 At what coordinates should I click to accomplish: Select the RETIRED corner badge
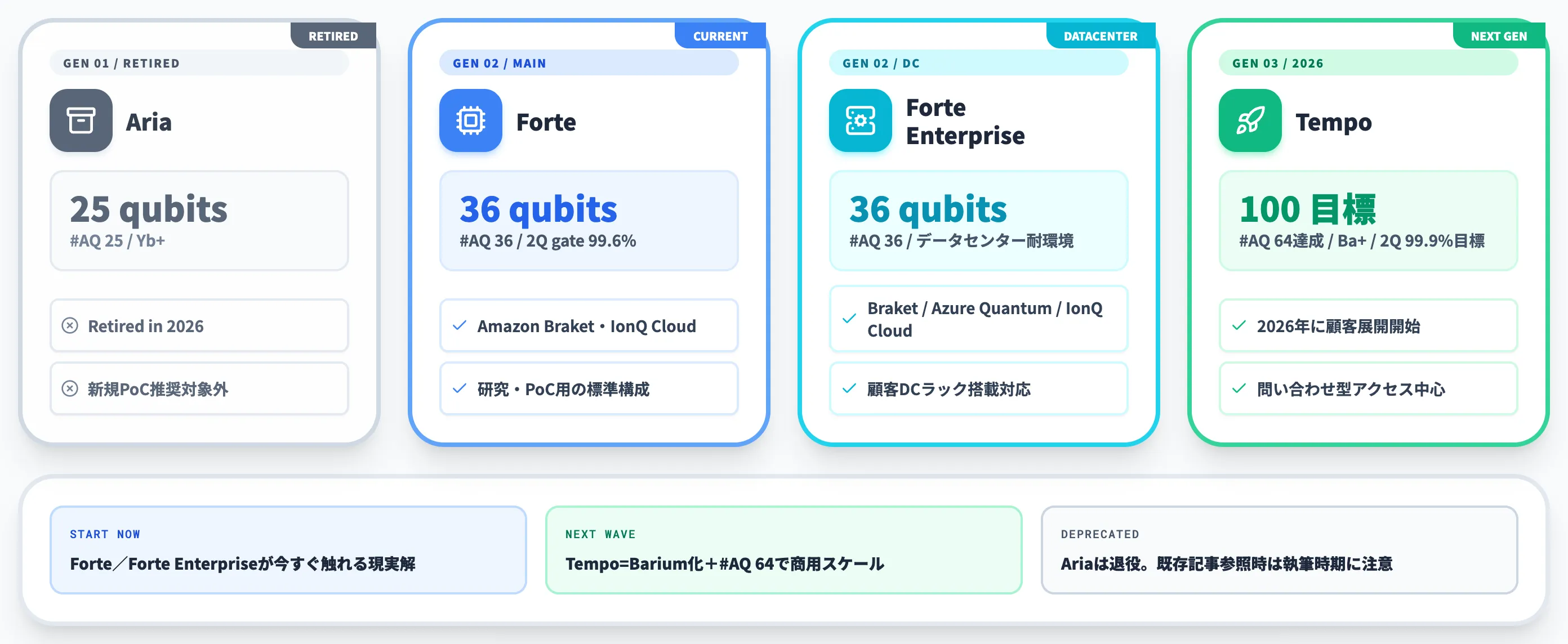(x=333, y=36)
